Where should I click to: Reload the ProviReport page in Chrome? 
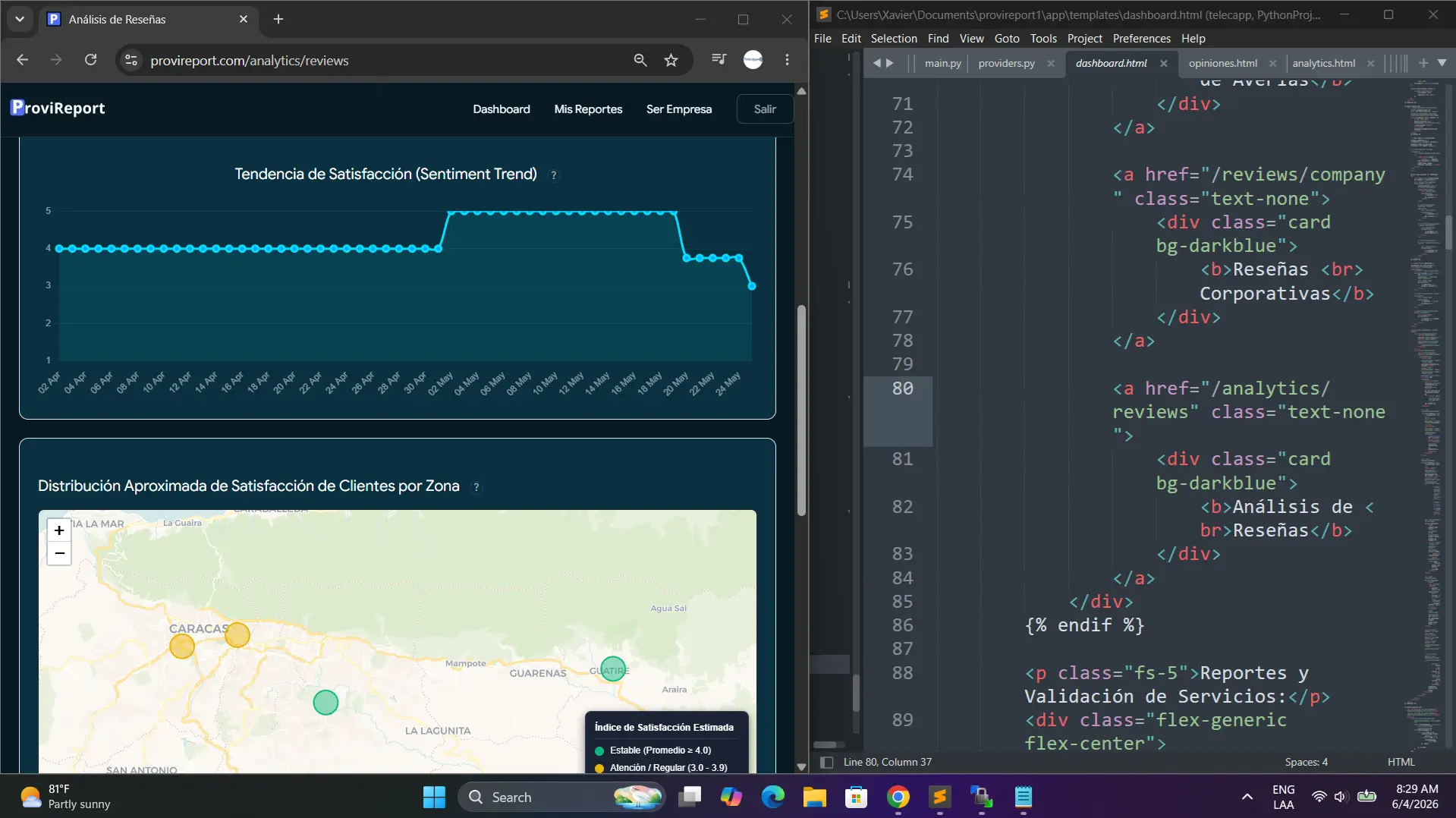coord(90,60)
